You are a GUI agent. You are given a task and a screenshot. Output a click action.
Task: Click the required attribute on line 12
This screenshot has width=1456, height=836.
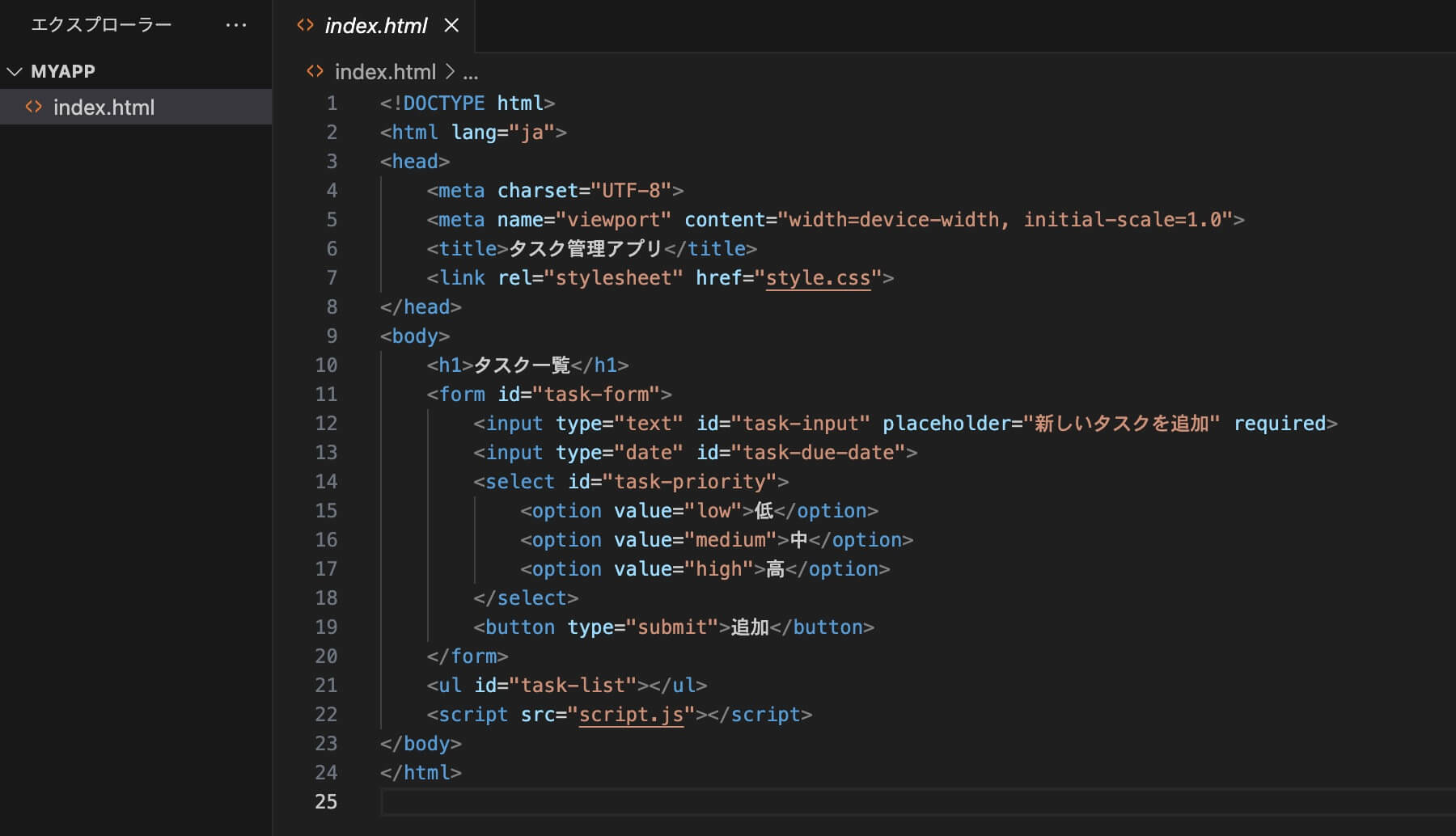(1280, 424)
